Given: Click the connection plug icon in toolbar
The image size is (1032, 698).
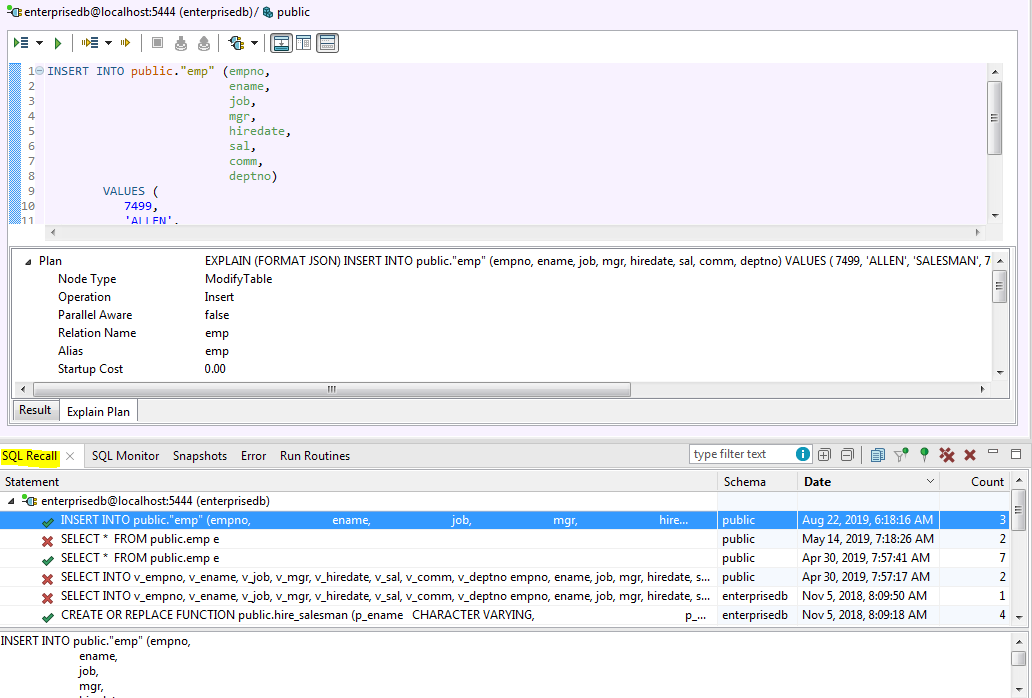Looking at the screenshot, I should pyautogui.click(x=236, y=43).
